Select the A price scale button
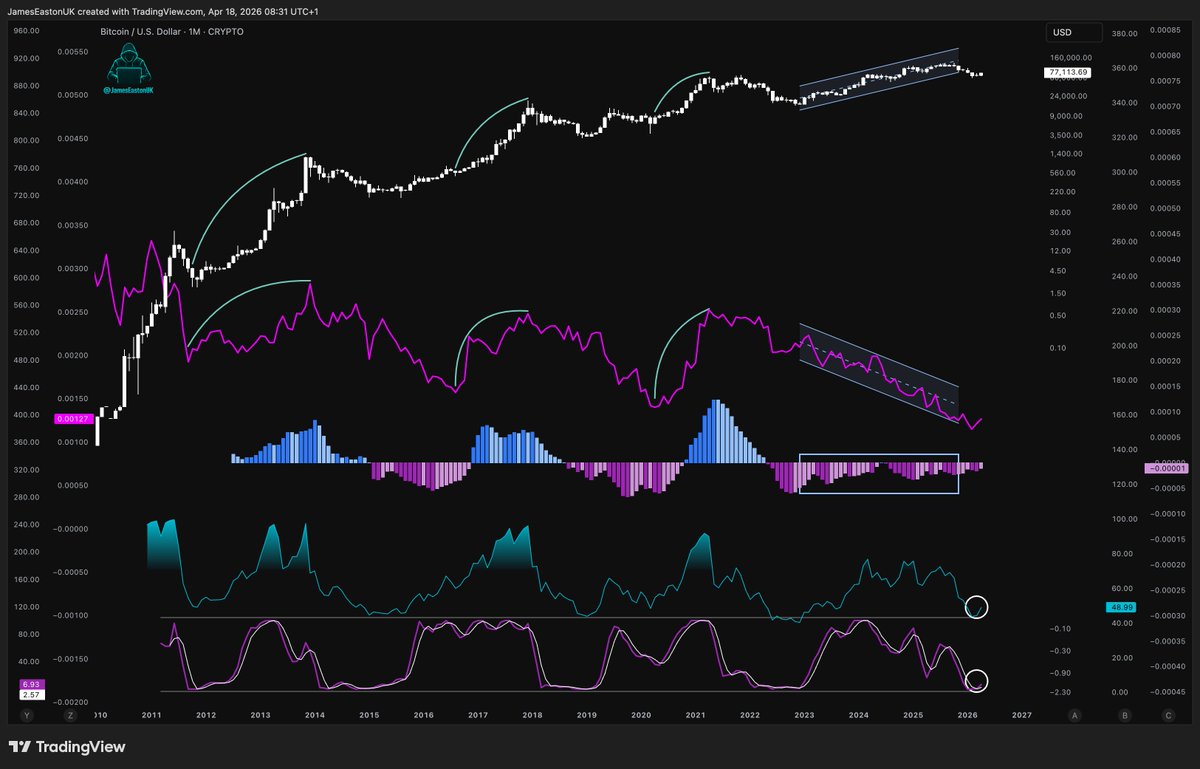1200x769 pixels. tap(1074, 715)
